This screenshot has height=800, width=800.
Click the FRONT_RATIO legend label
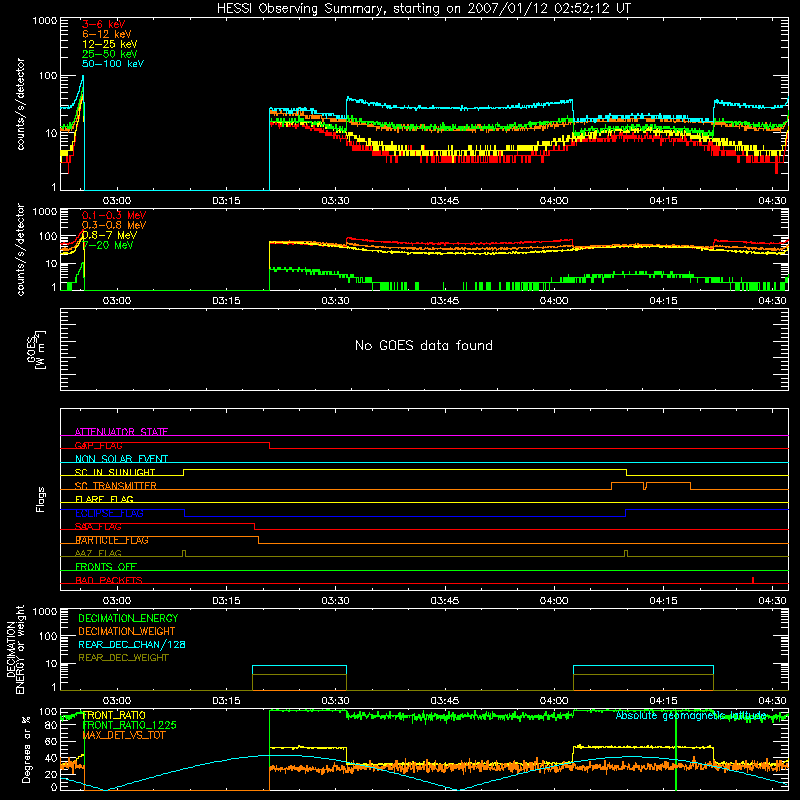pos(114,715)
